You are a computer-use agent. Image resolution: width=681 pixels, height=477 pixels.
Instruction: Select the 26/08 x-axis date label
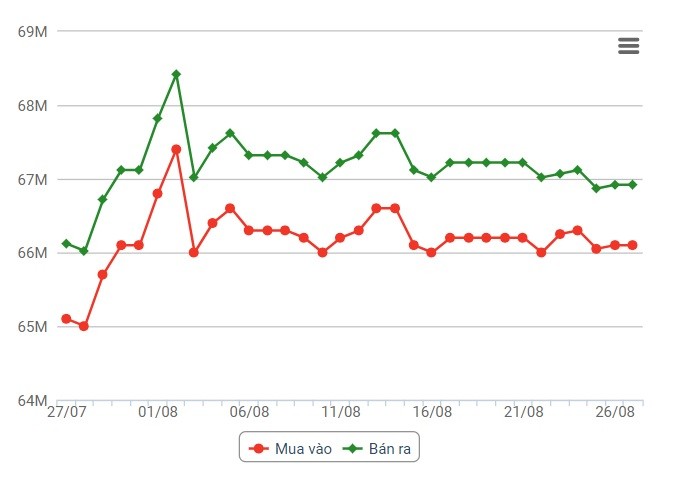coord(615,412)
